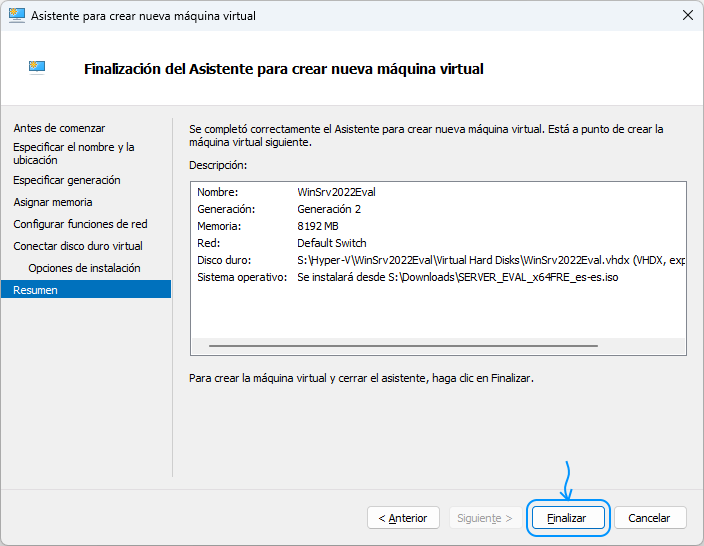
Task: Select the Nombre WinSrv2022Eval value
Action: [336, 192]
